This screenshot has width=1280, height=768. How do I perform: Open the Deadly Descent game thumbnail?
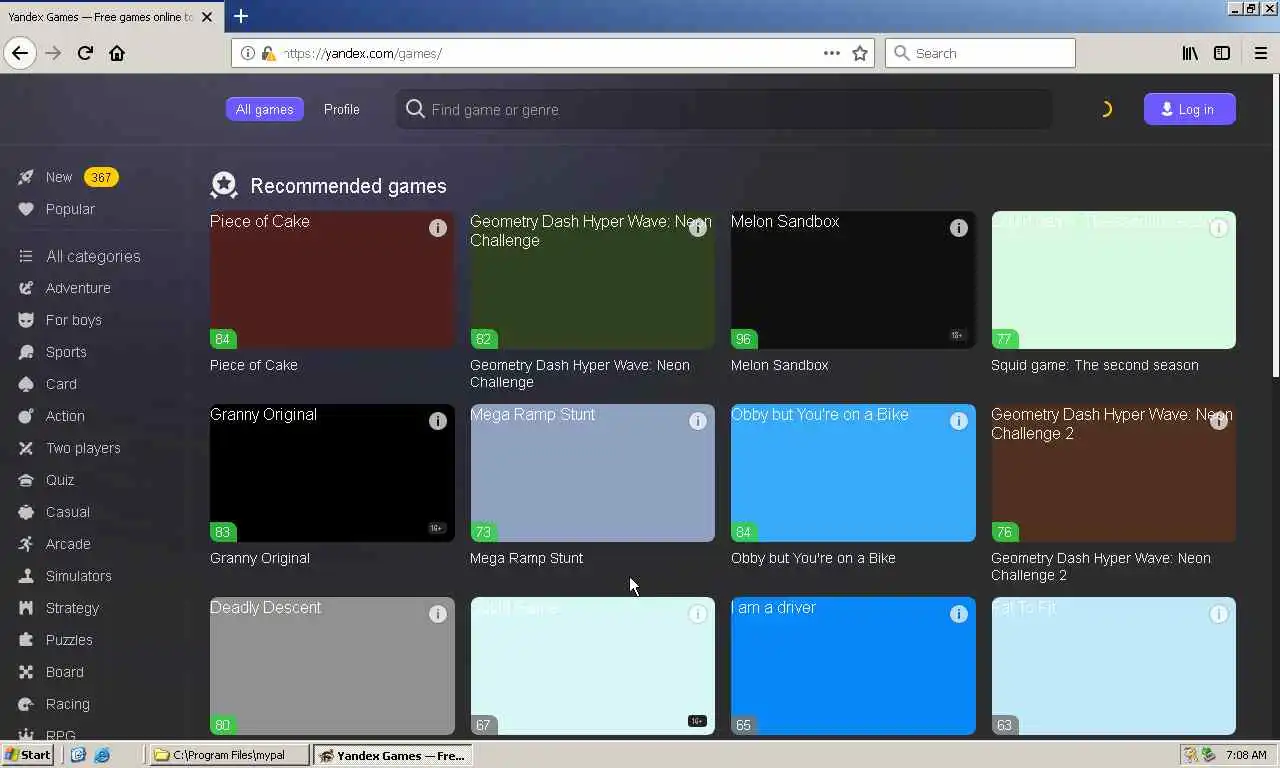pyautogui.click(x=332, y=666)
